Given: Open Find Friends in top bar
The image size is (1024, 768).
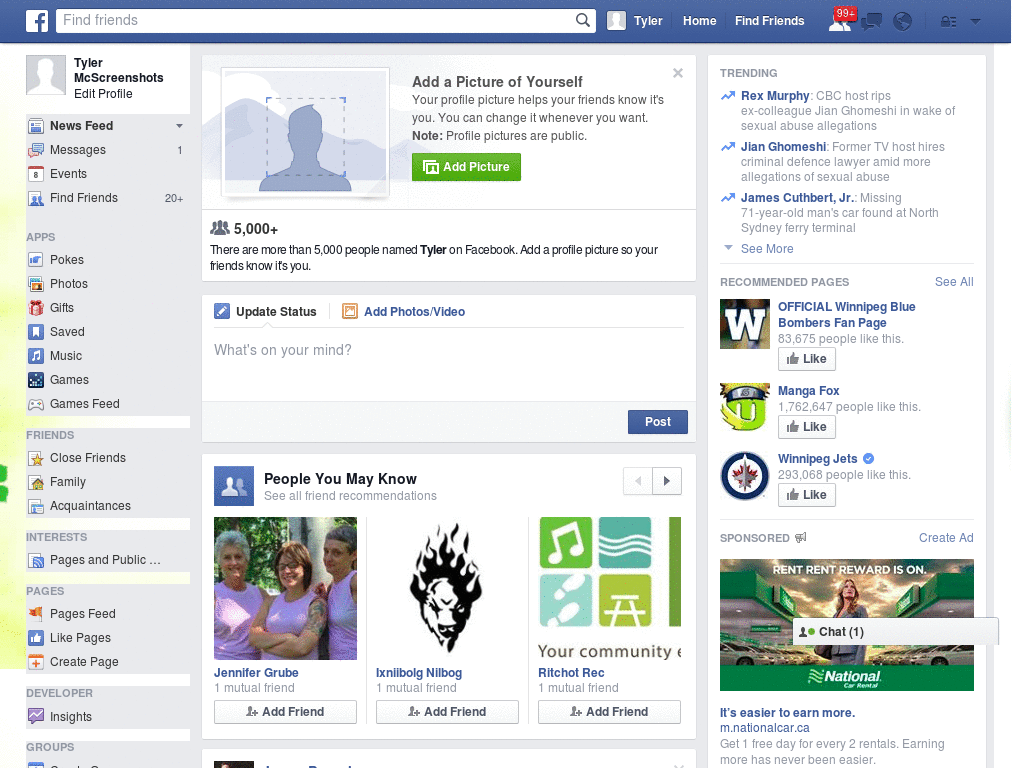Looking at the screenshot, I should click(x=769, y=21).
